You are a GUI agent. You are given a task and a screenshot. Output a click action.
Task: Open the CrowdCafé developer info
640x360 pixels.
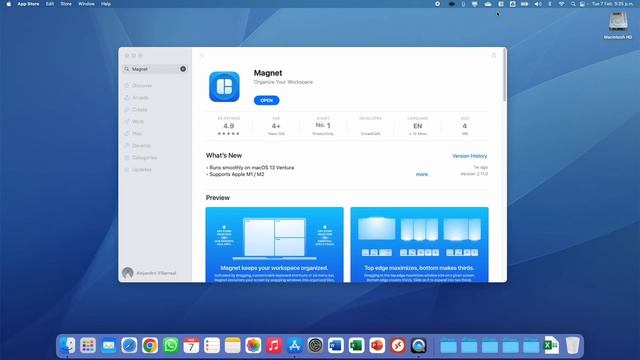[370, 126]
